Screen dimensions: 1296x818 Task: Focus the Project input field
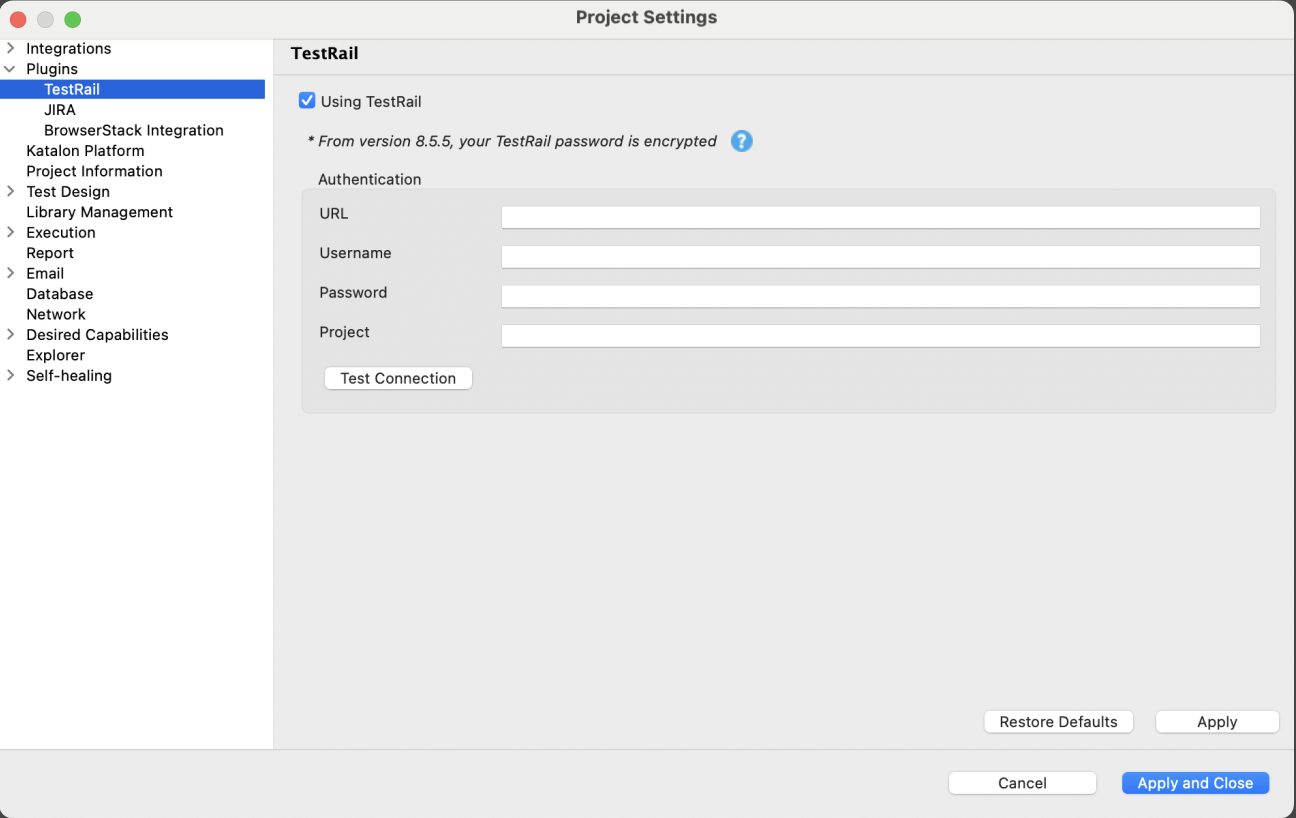[x=880, y=335]
